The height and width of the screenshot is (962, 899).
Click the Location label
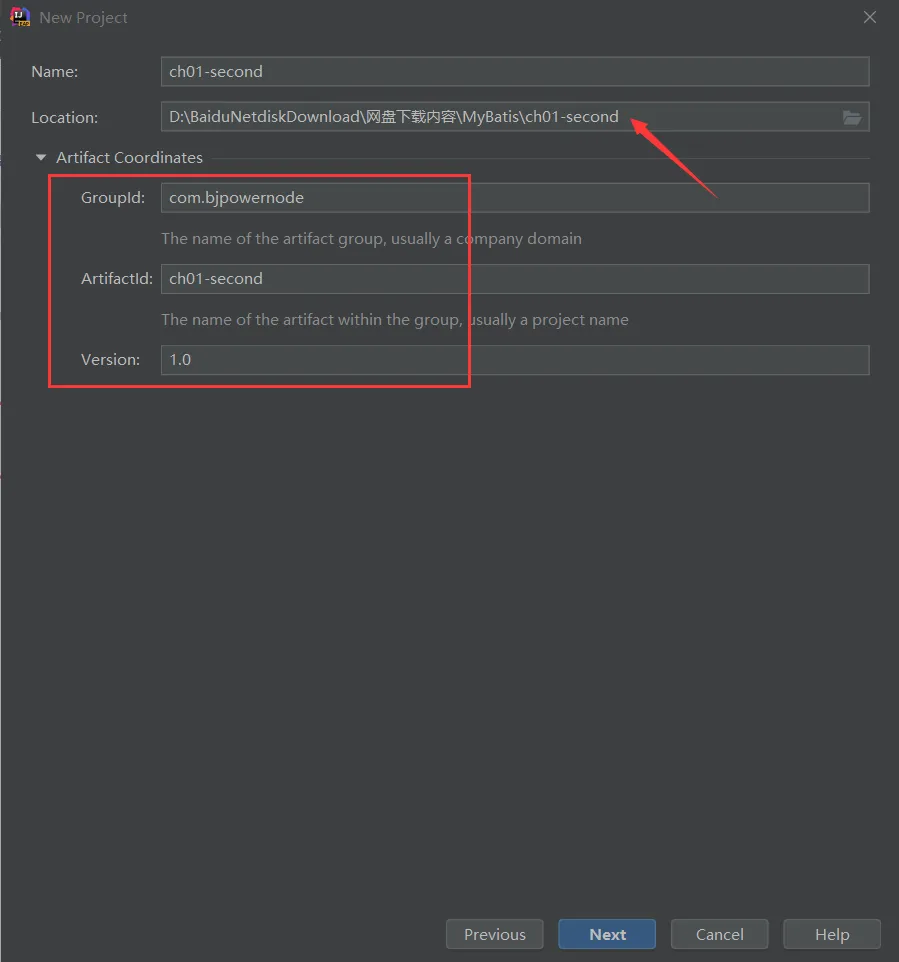click(x=64, y=117)
